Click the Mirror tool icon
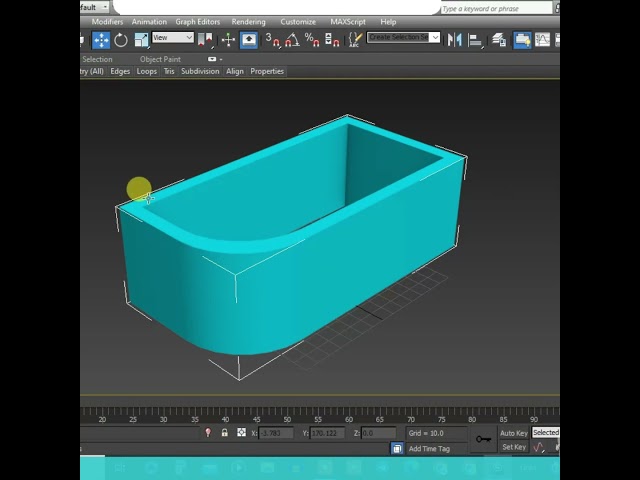 454,40
